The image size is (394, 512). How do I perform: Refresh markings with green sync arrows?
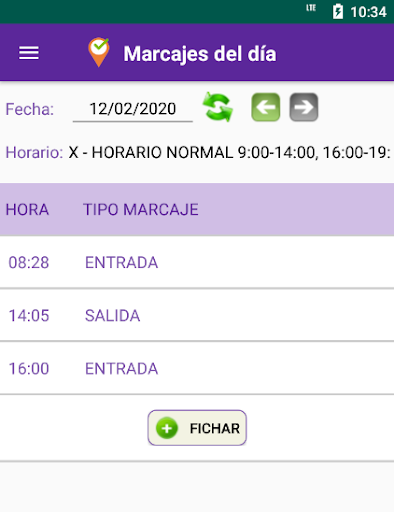[x=218, y=107]
